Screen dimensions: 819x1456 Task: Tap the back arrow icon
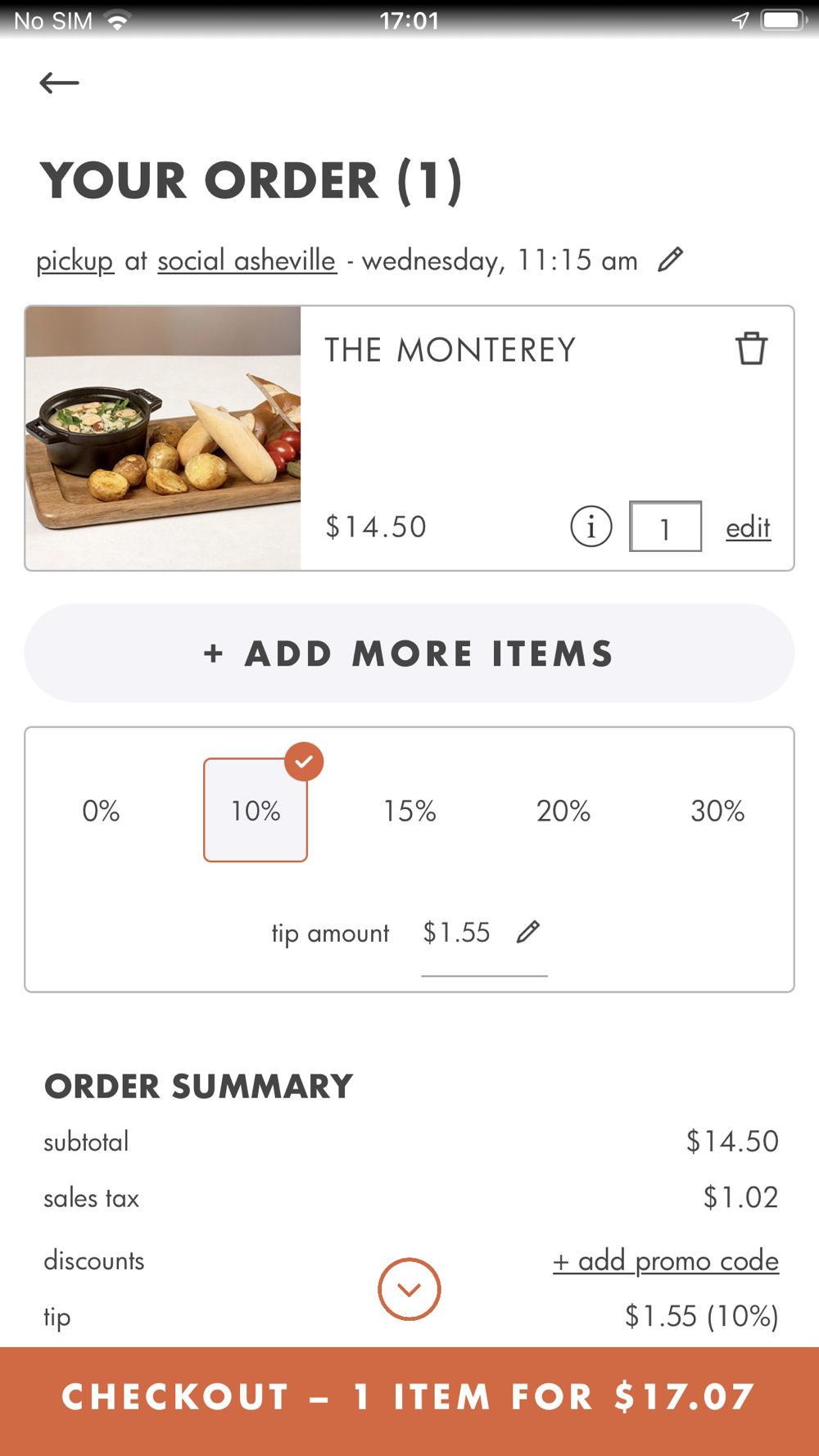[59, 83]
